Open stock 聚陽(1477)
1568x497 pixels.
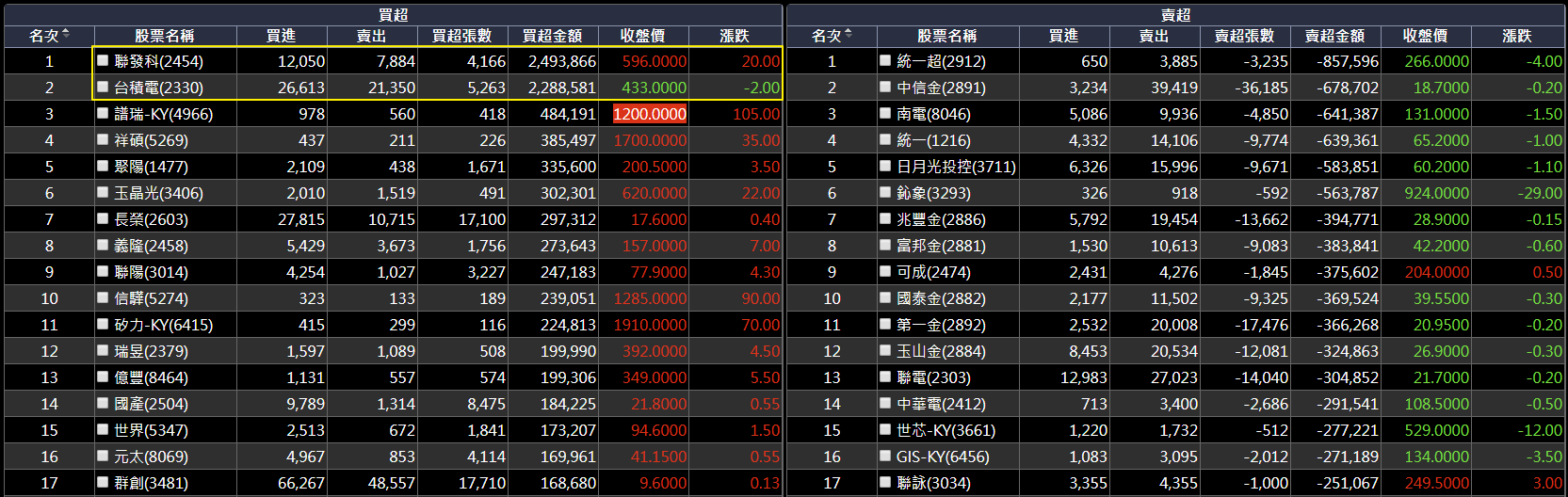[x=151, y=167]
